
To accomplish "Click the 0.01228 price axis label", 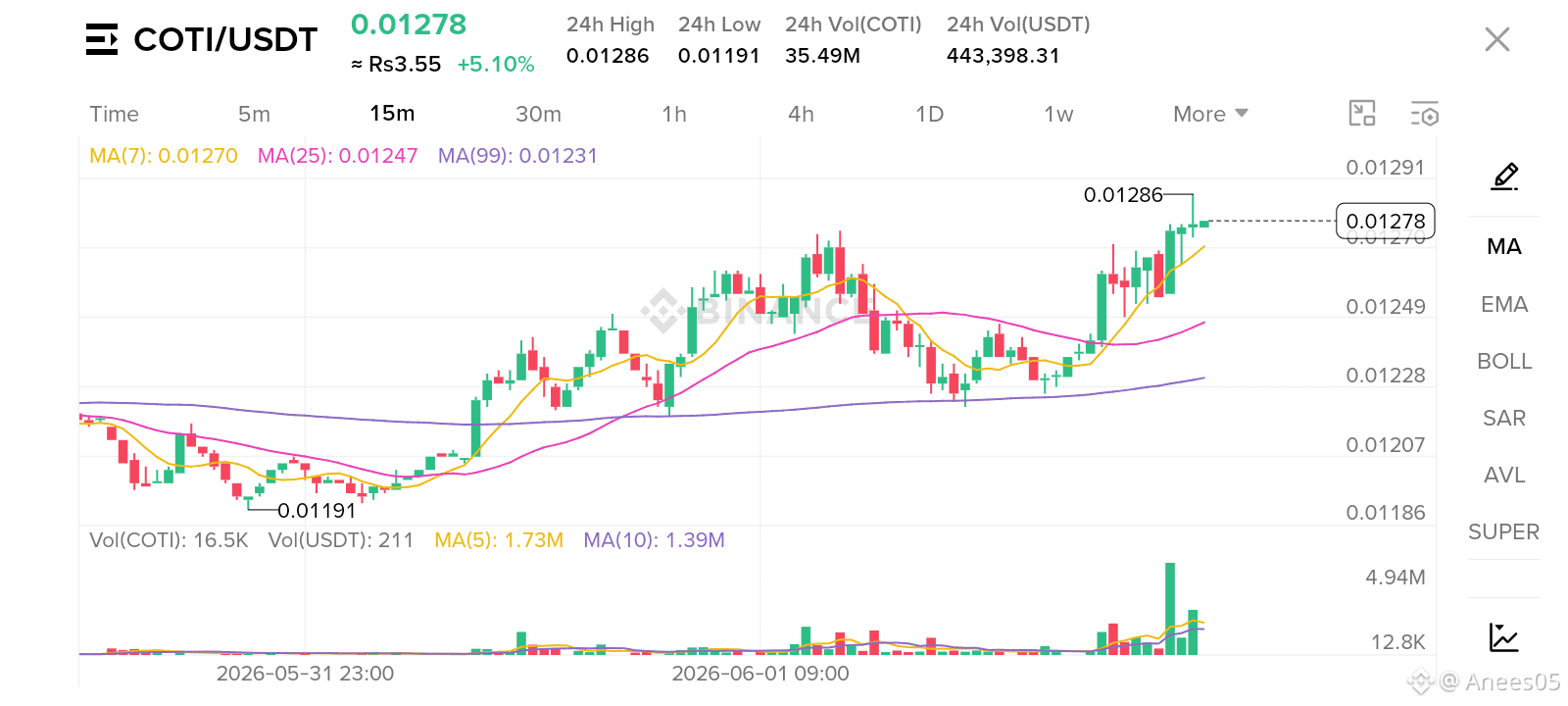I will click(1385, 376).
